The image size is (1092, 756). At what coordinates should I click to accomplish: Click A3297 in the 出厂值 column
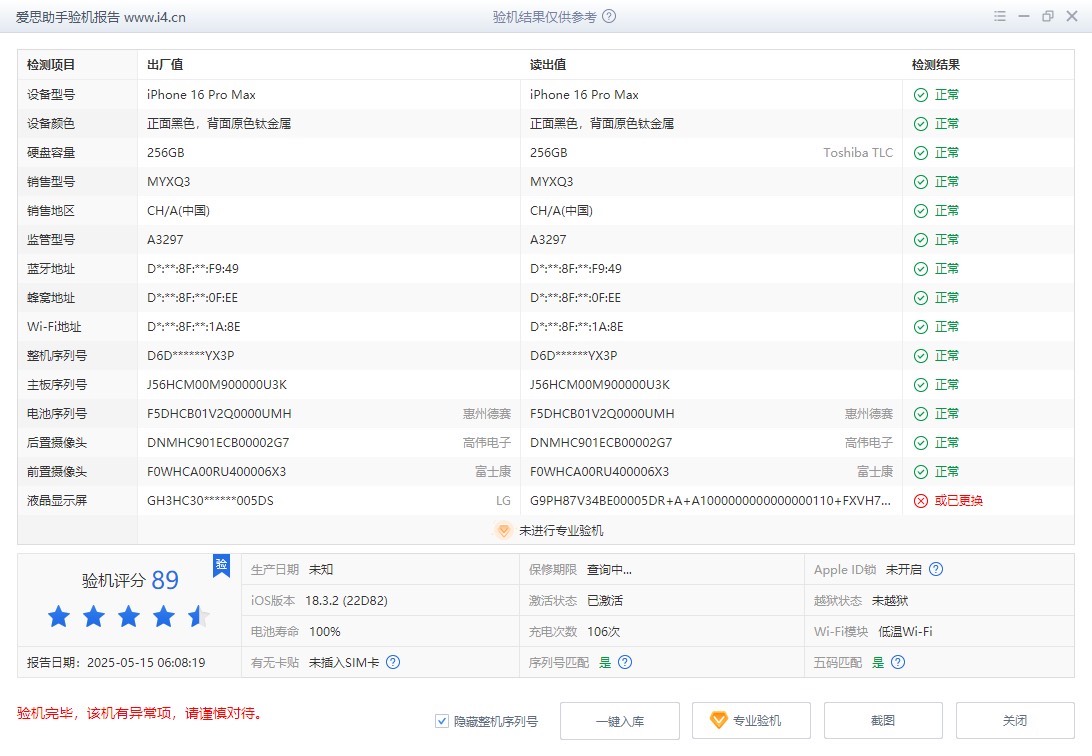pos(165,240)
